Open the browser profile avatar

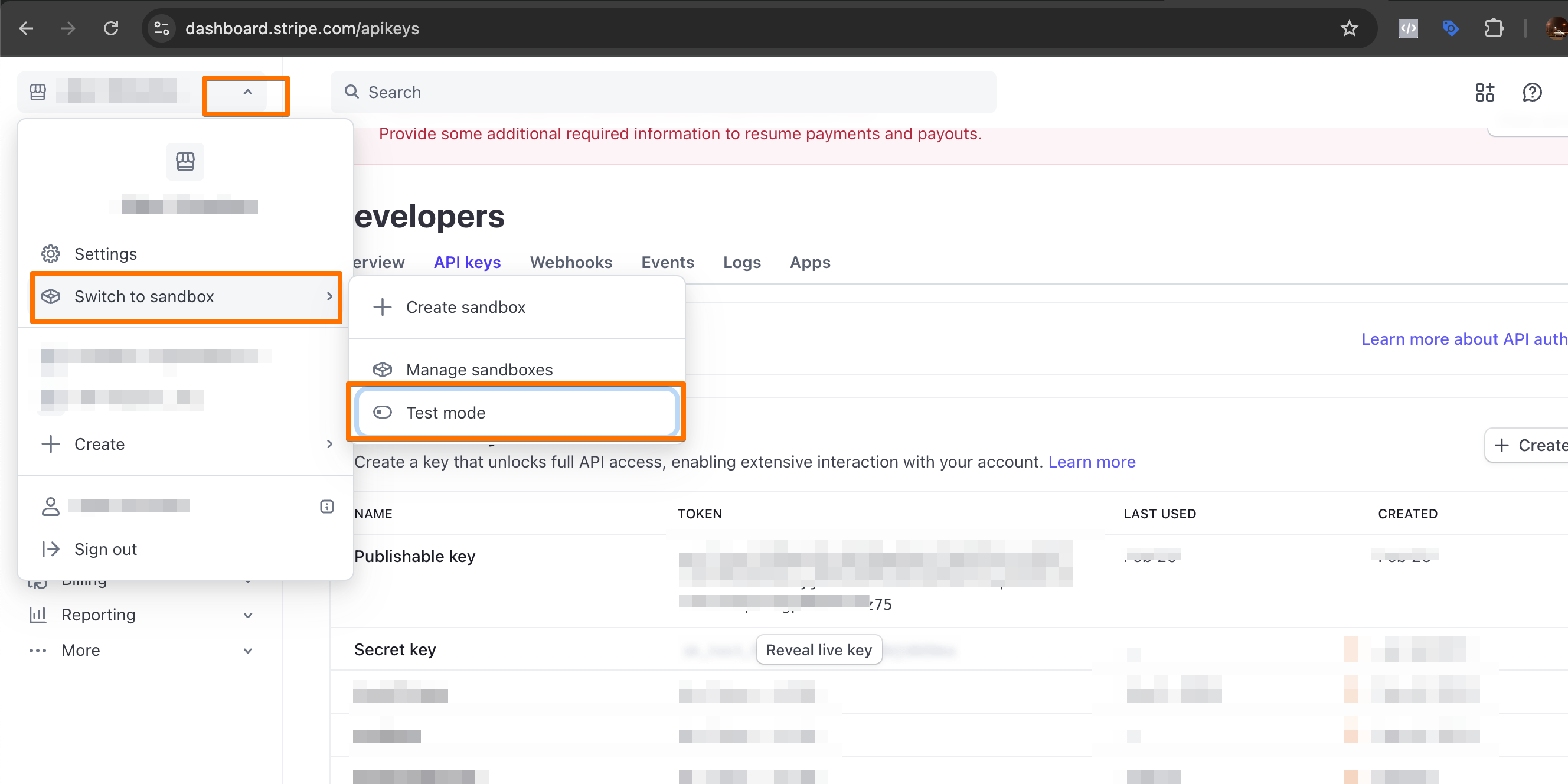click(1556, 28)
